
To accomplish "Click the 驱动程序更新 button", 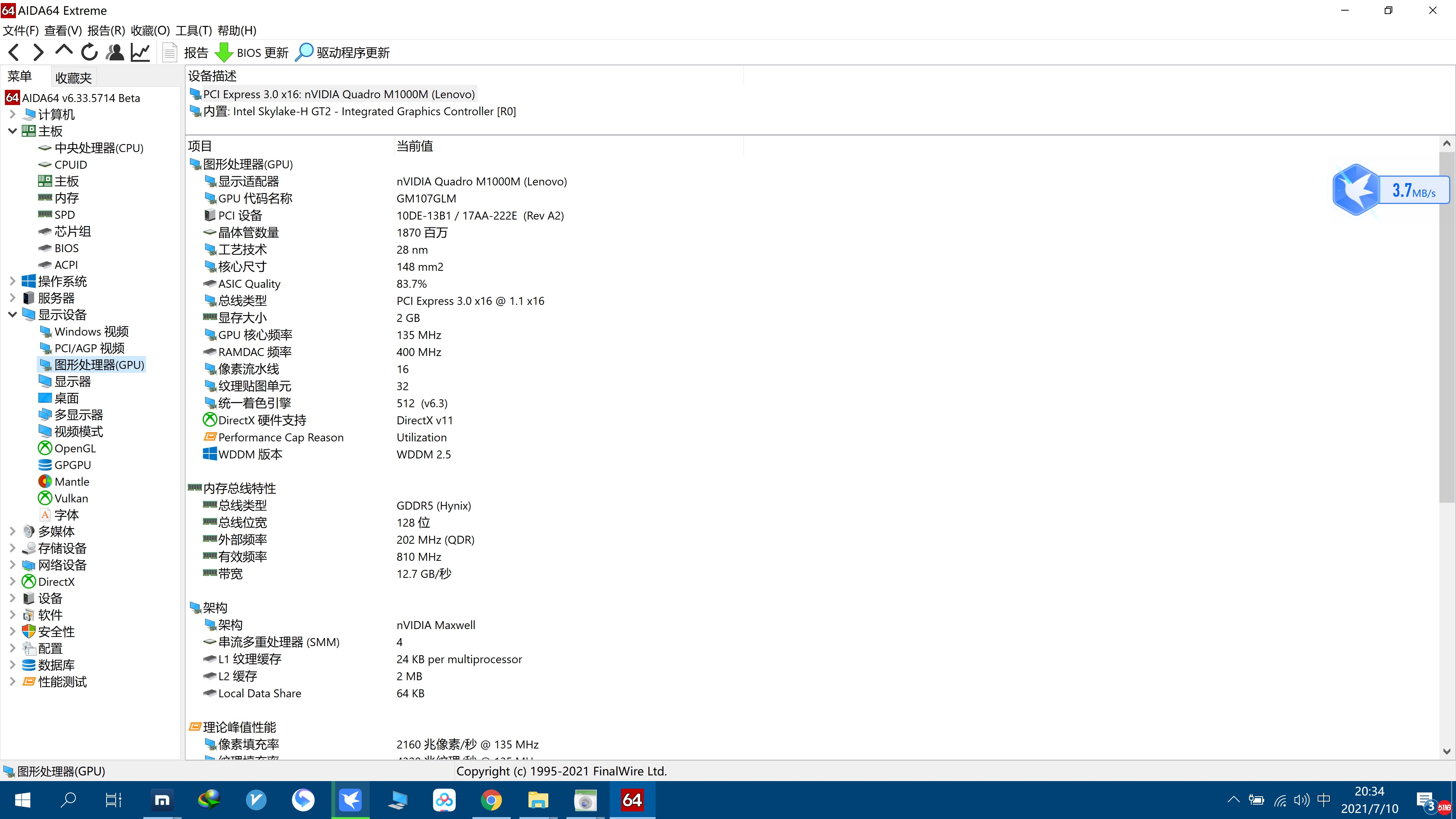I will point(343,53).
